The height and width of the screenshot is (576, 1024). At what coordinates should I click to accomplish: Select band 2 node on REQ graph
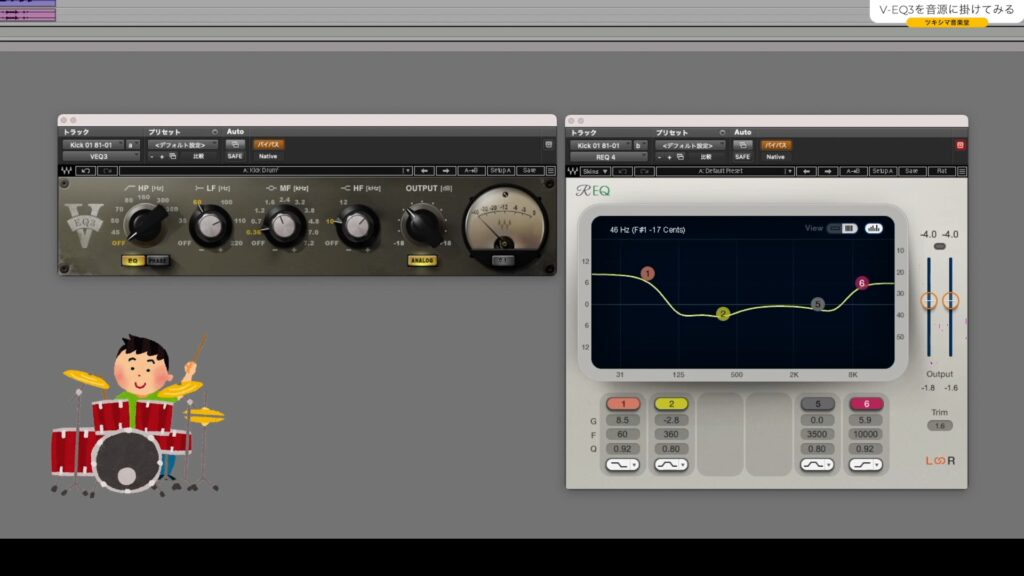(x=723, y=314)
